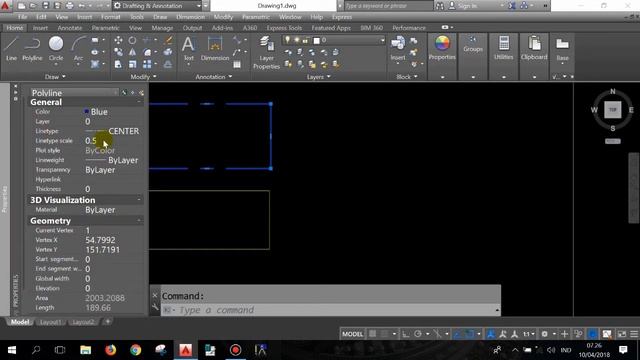Toggle PICKADD mode in Properties palette

pos(124,93)
